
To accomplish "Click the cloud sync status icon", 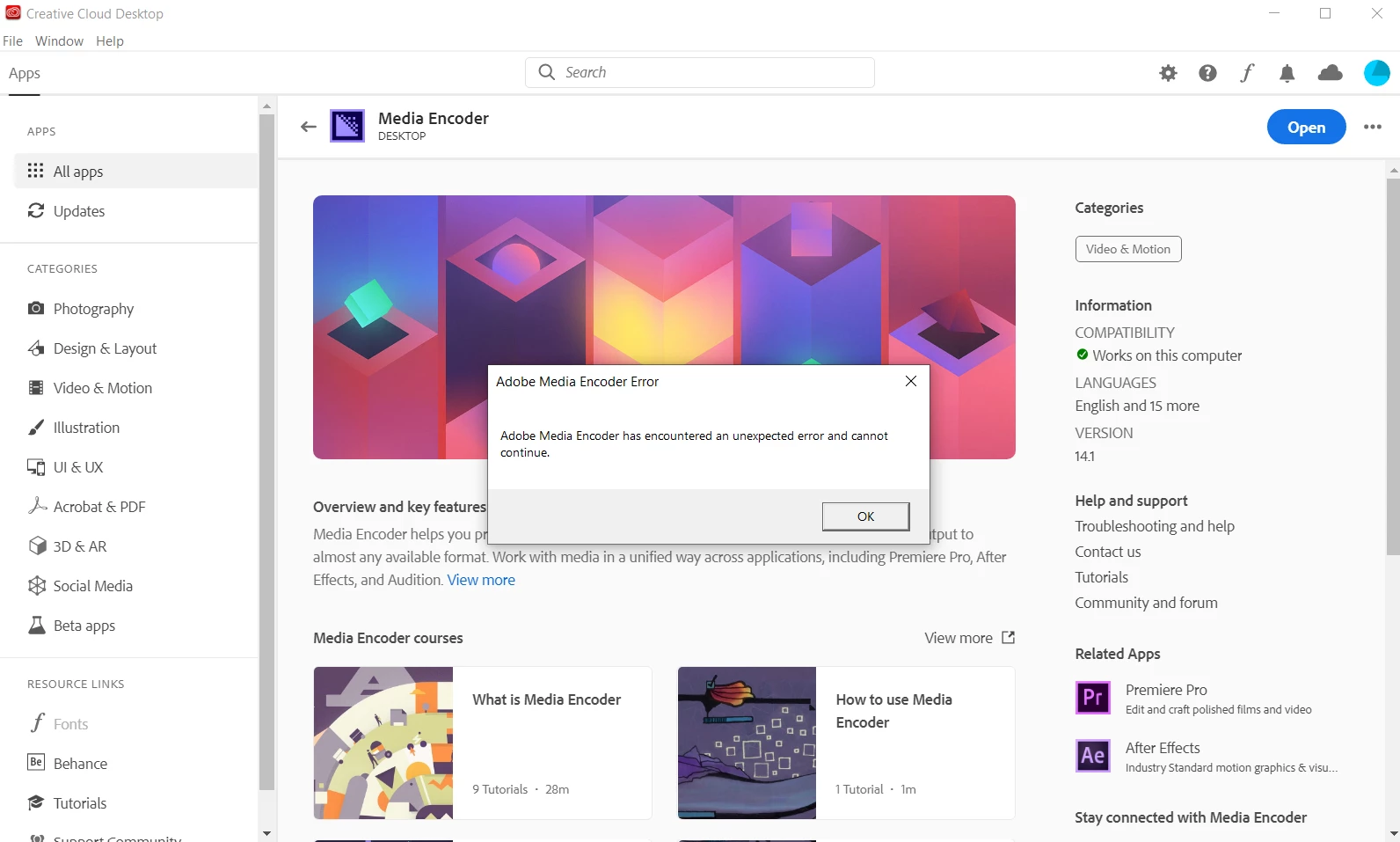I will 1331,73.
